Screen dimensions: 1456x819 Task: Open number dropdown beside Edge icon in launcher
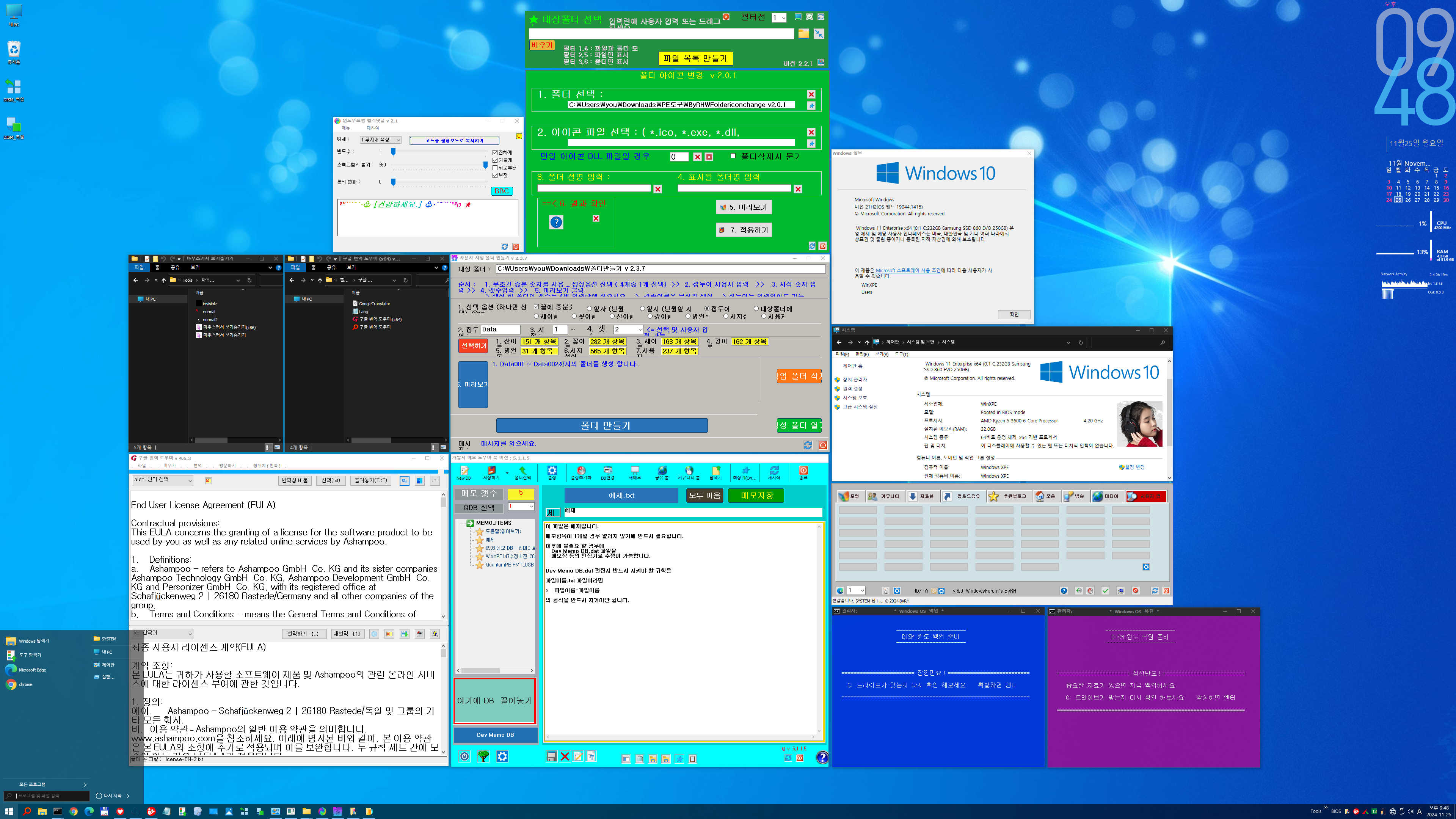(x=856, y=591)
